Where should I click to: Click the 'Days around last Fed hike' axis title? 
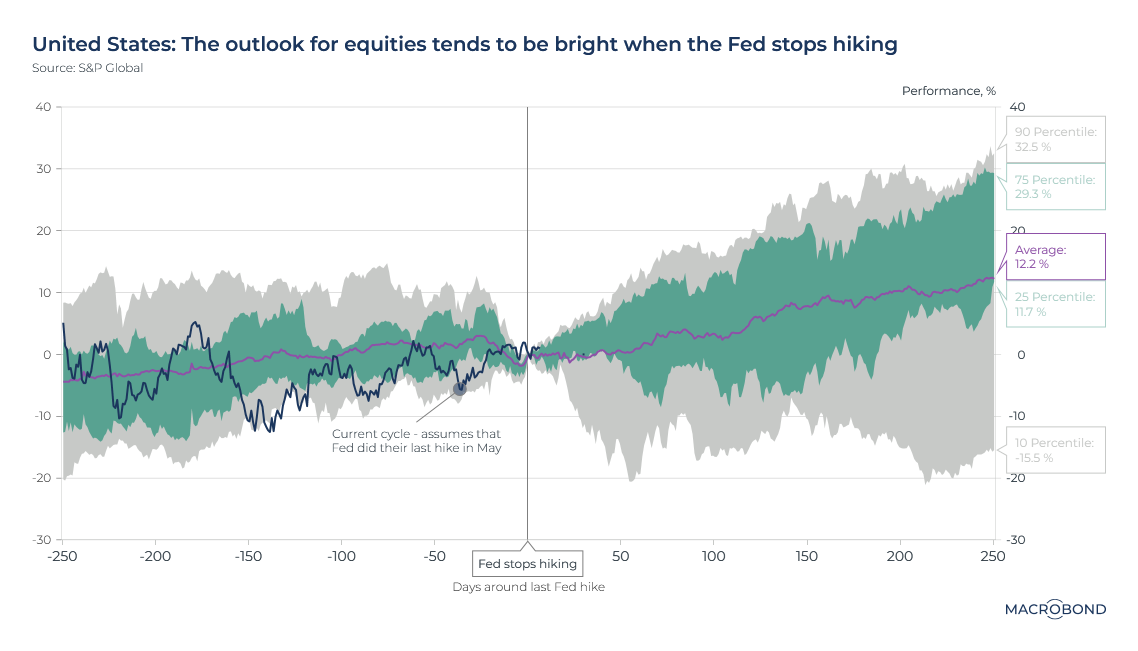pos(528,588)
